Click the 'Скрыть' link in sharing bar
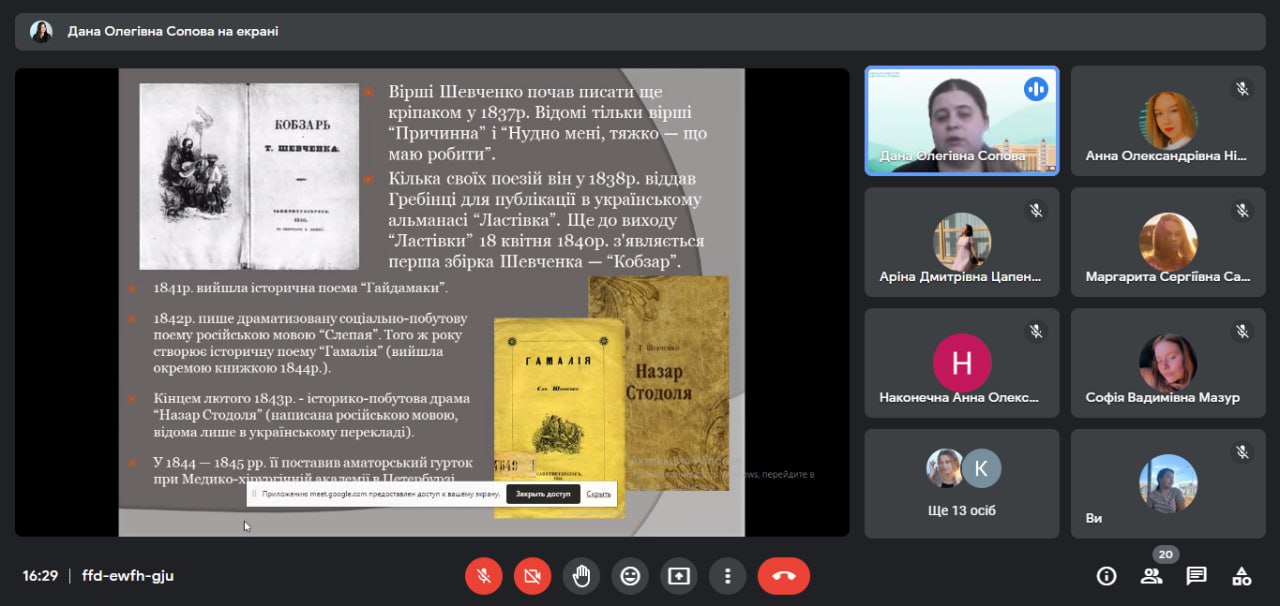The width and height of the screenshot is (1280, 606). pos(598,494)
